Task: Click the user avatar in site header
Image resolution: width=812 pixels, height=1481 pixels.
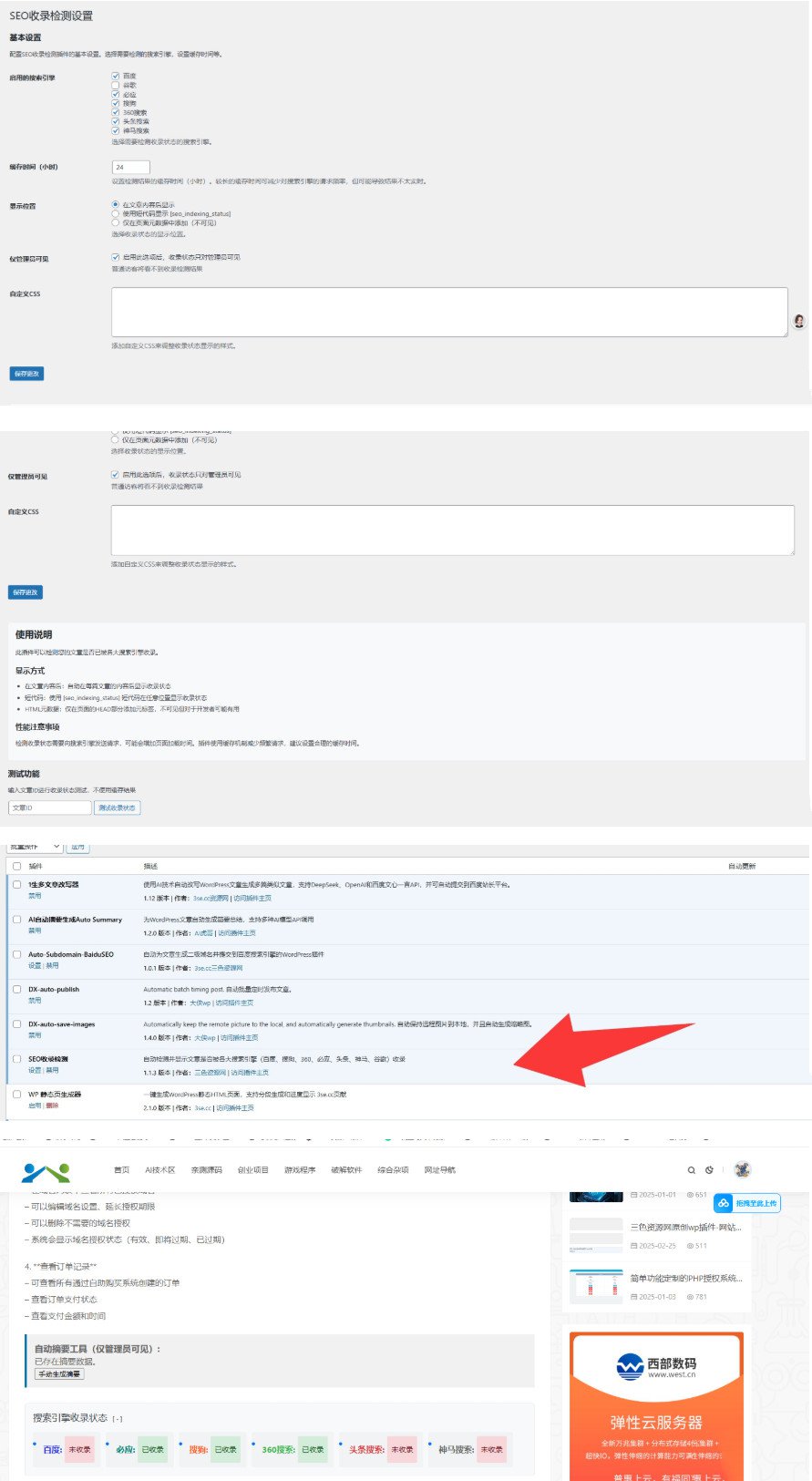Action: coord(743,1169)
